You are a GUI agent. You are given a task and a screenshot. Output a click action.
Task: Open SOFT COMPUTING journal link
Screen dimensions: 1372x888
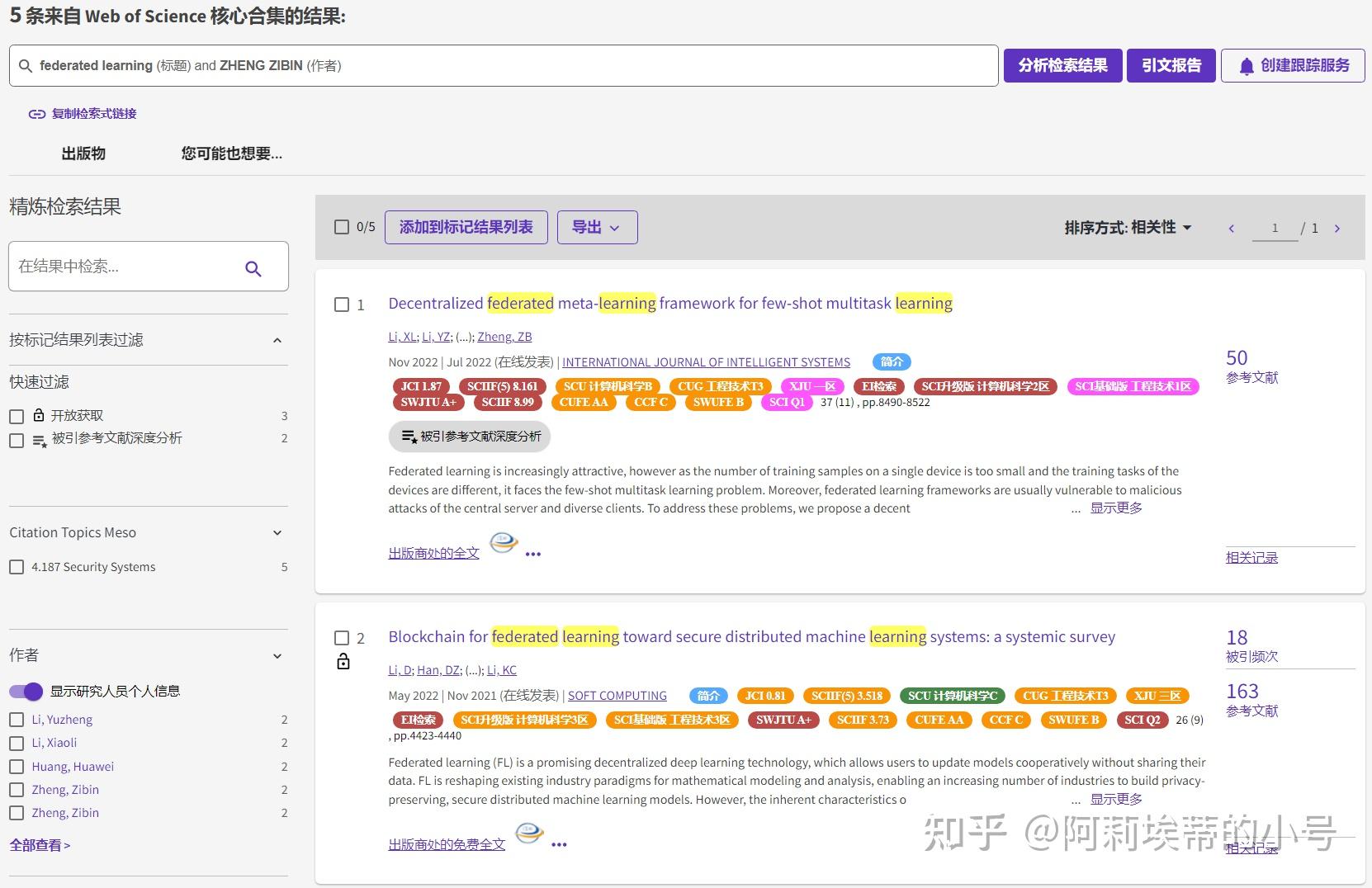pyautogui.click(x=617, y=697)
